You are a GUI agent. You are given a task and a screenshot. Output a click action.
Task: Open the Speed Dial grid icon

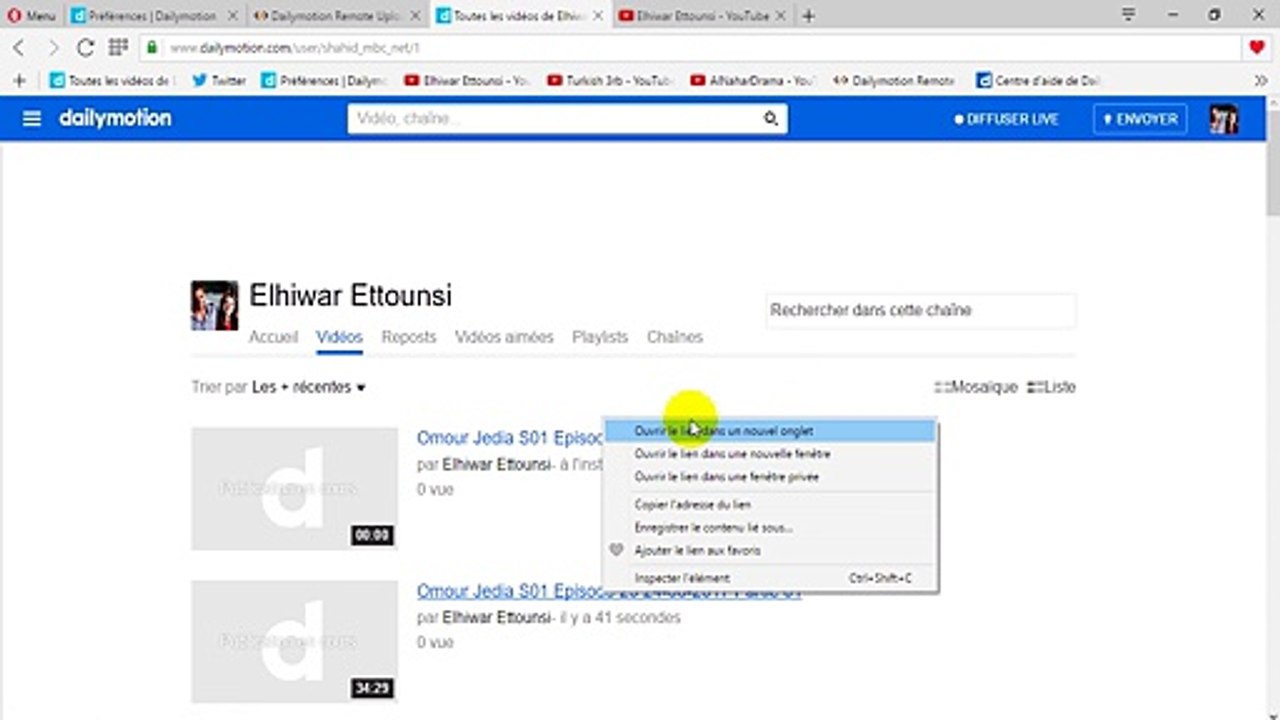click(118, 48)
